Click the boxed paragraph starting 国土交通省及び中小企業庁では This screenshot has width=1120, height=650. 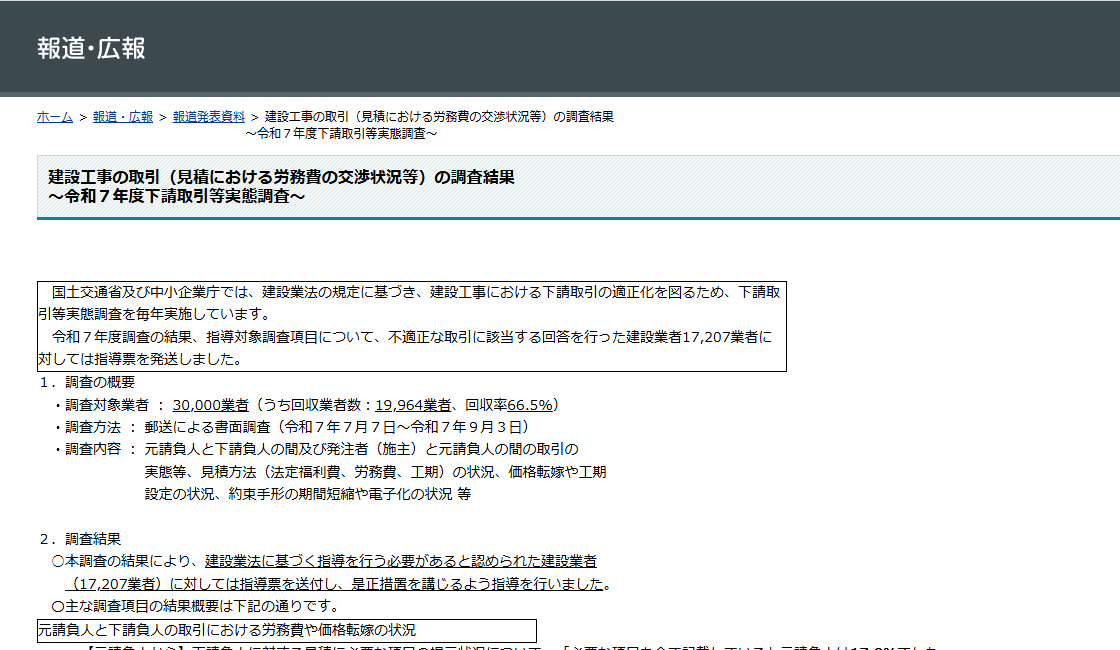(411, 326)
